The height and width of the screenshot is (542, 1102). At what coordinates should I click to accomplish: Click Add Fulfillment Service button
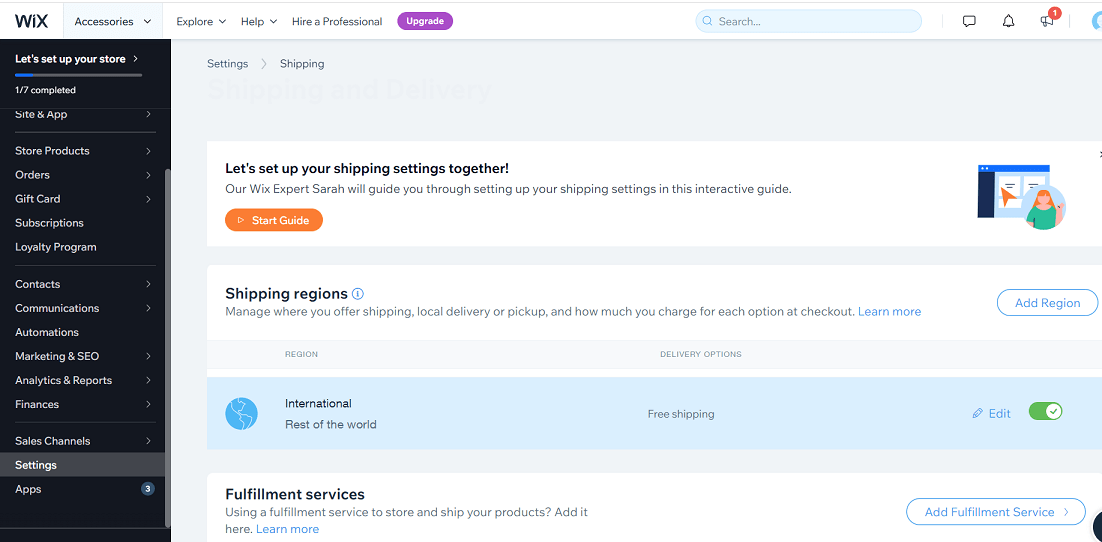(x=996, y=511)
